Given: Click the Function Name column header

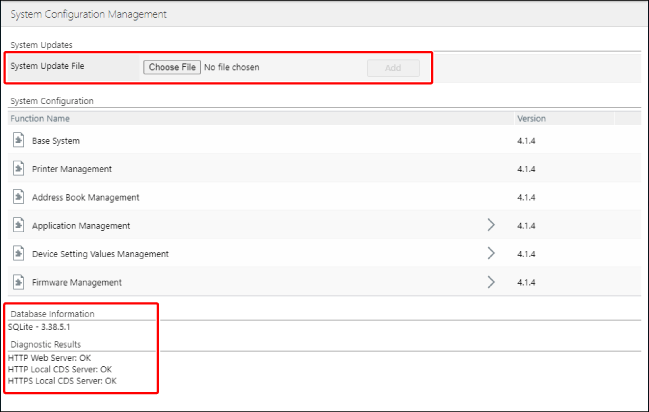Looking at the screenshot, I should [40, 118].
